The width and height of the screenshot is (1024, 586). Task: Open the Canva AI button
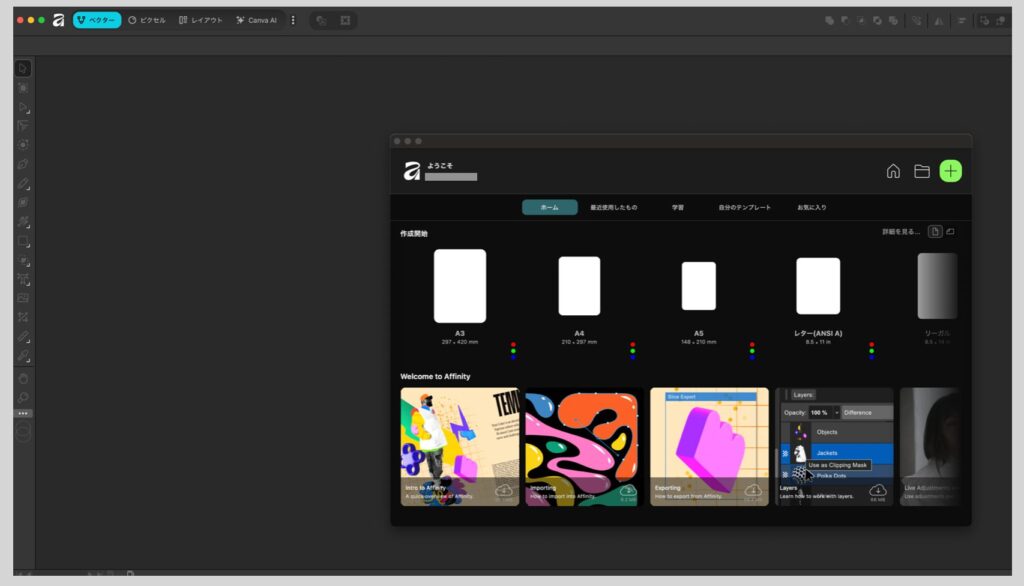tap(257, 20)
